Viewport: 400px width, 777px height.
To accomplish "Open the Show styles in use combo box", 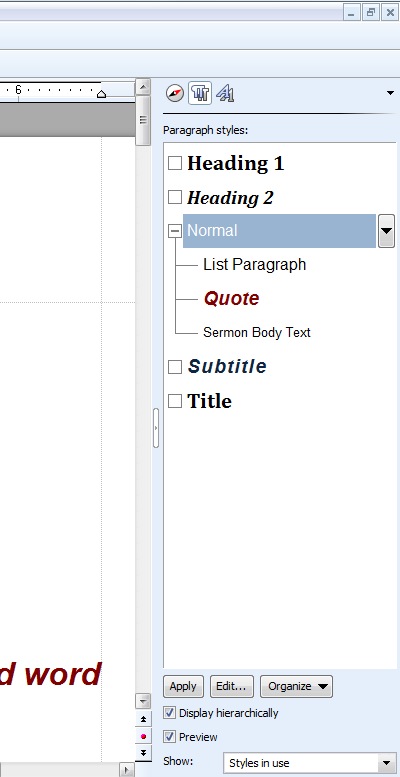I will [309, 763].
